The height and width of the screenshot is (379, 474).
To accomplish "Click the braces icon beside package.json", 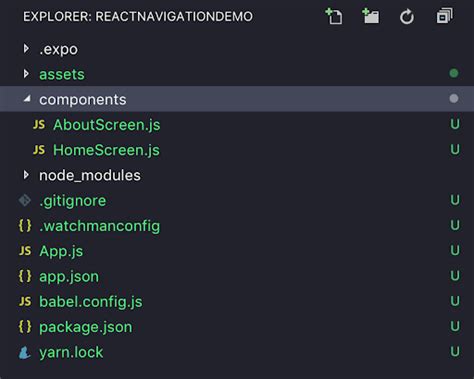I will click(x=25, y=327).
